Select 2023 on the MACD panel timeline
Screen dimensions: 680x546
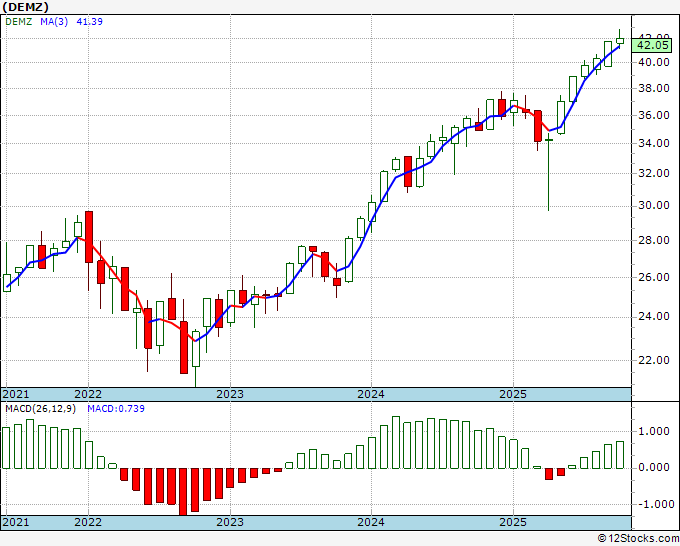(230, 522)
